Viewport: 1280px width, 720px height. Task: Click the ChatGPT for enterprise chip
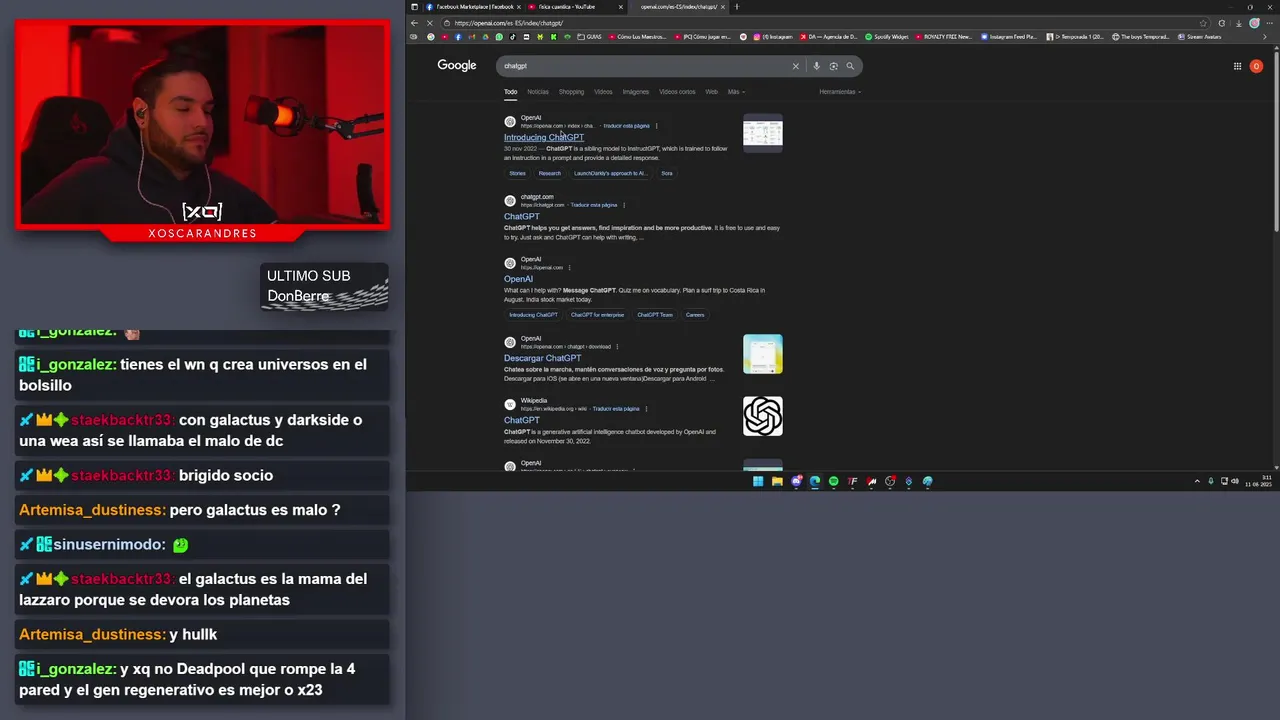coord(597,315)
